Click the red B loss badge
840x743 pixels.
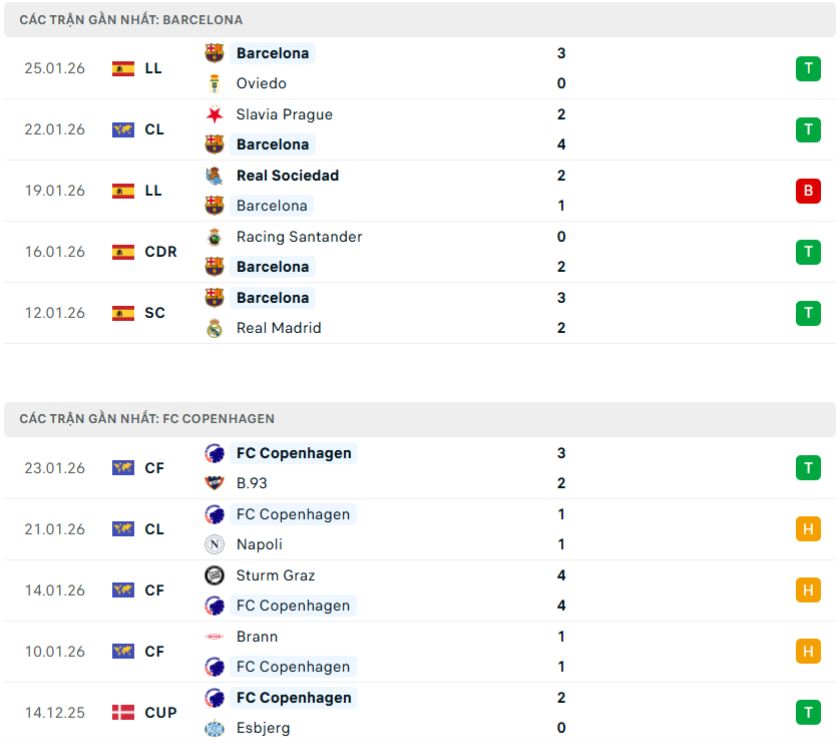808,191
